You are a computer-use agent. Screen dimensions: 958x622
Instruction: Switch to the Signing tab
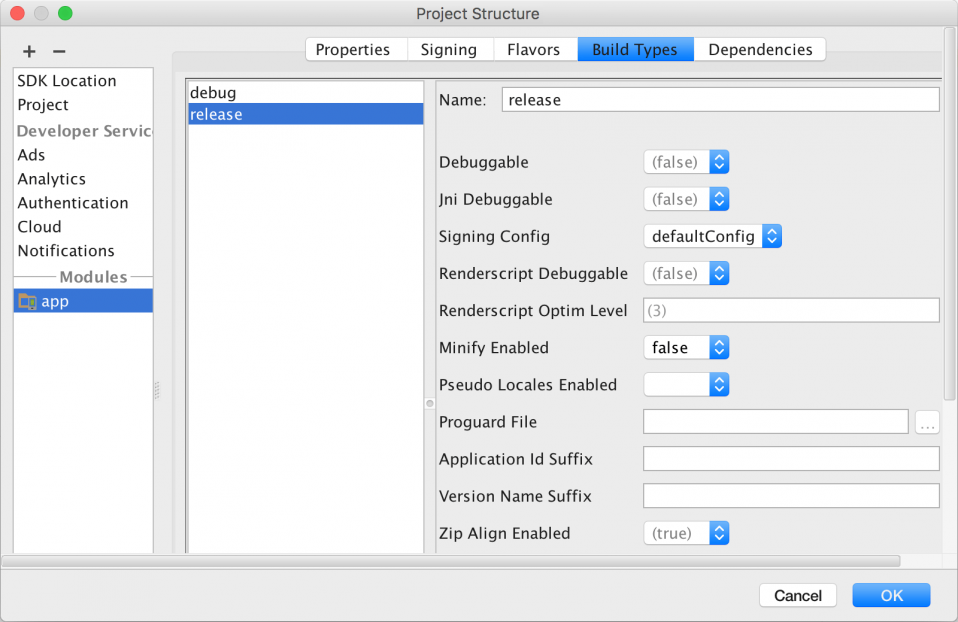pyautogui.click(x=449, y=48)
